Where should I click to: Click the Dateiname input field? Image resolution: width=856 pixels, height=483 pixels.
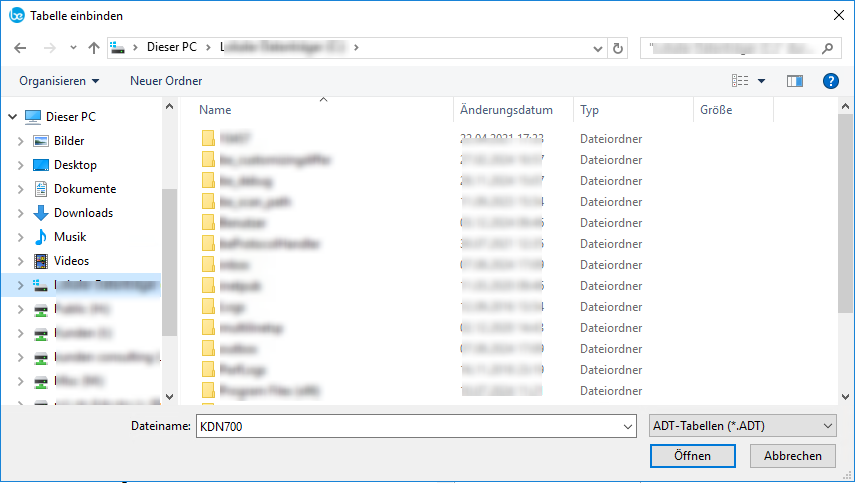click(x=409, y=426)
